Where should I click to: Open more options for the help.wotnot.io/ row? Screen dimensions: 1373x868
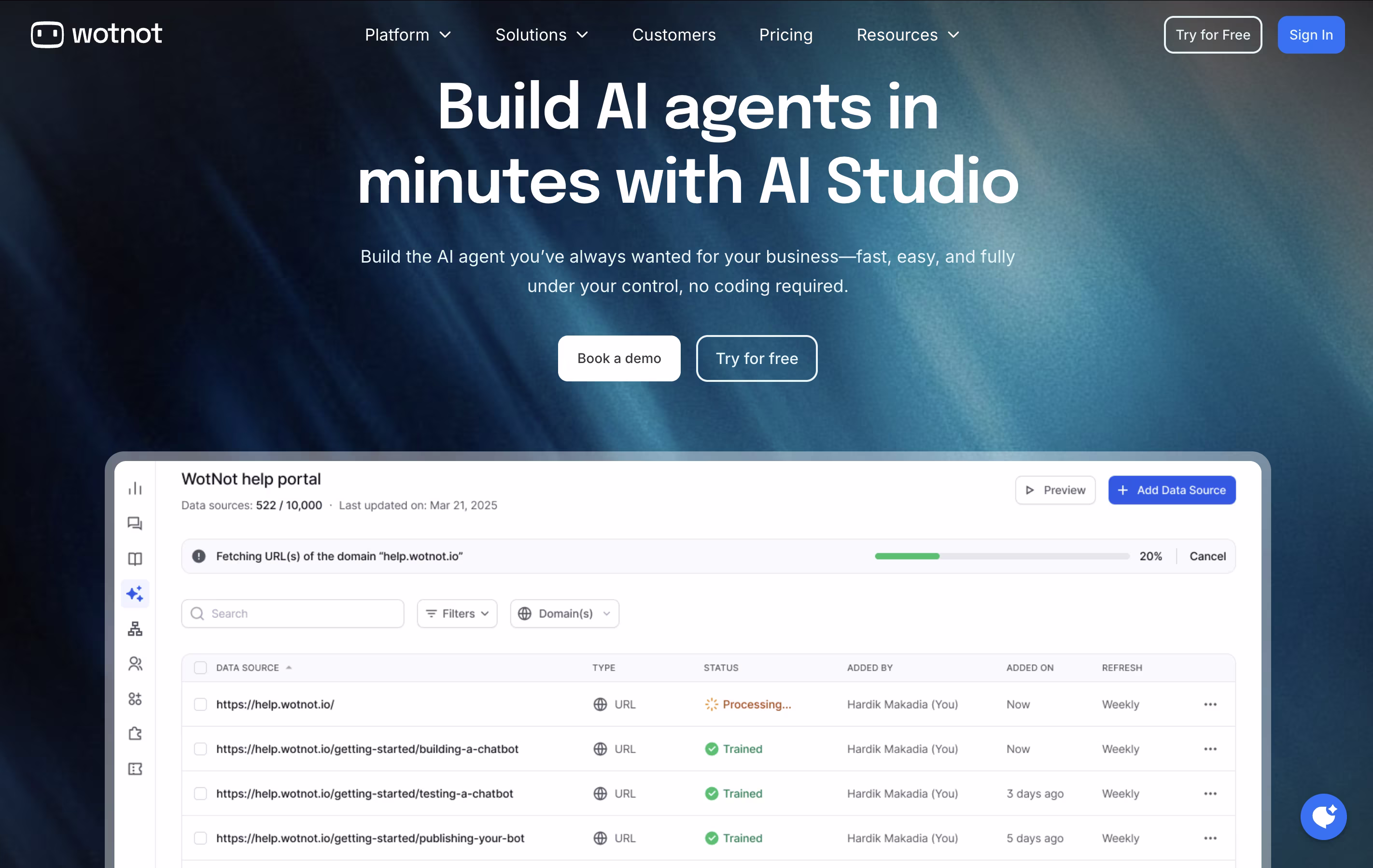click(x=1210, y=704)
